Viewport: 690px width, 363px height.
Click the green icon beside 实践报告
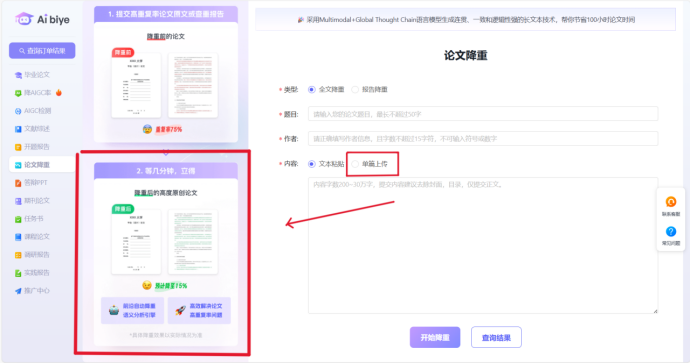tap(18, 273)
